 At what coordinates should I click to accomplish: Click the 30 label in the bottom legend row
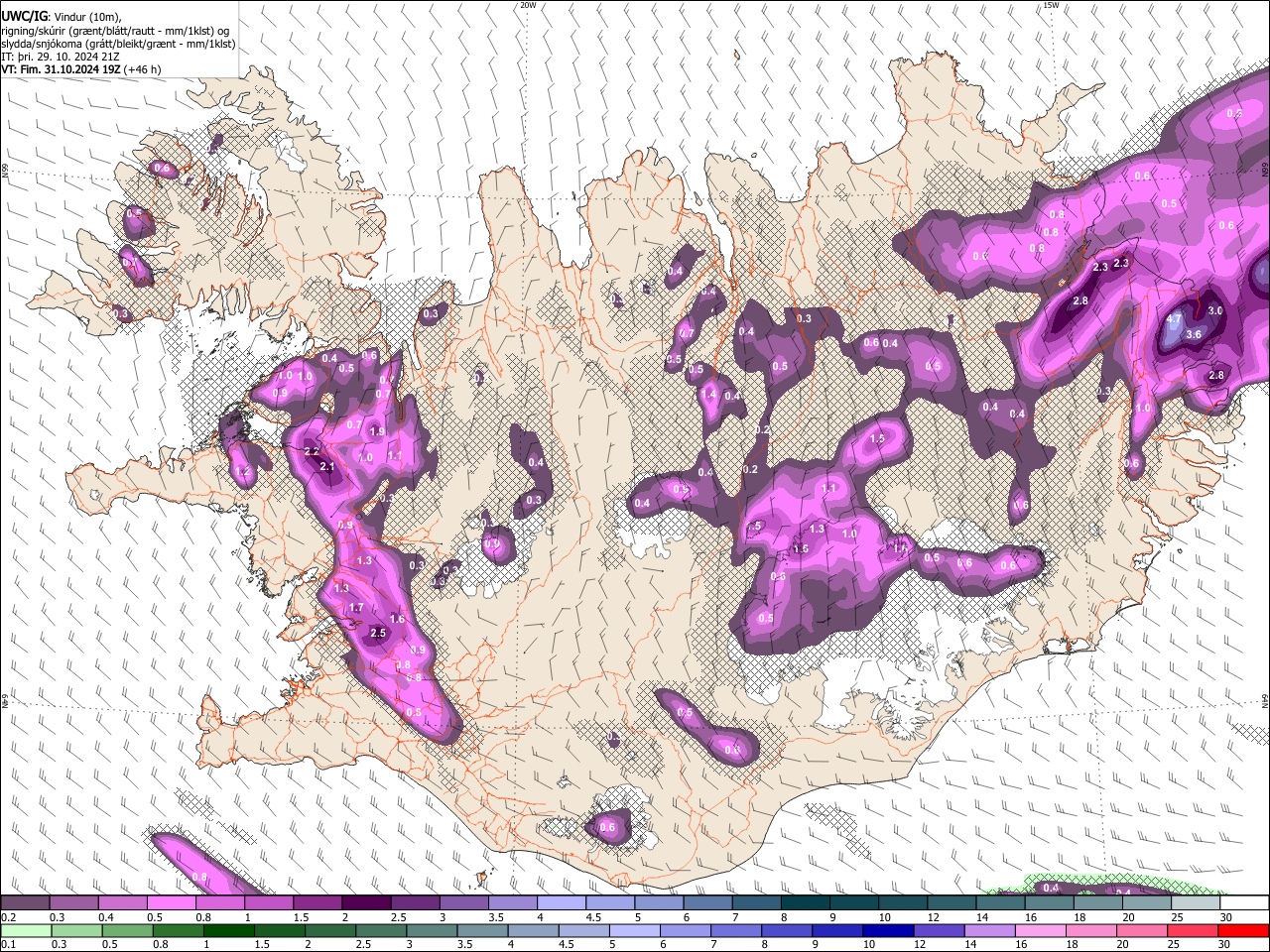point(1224,944)
